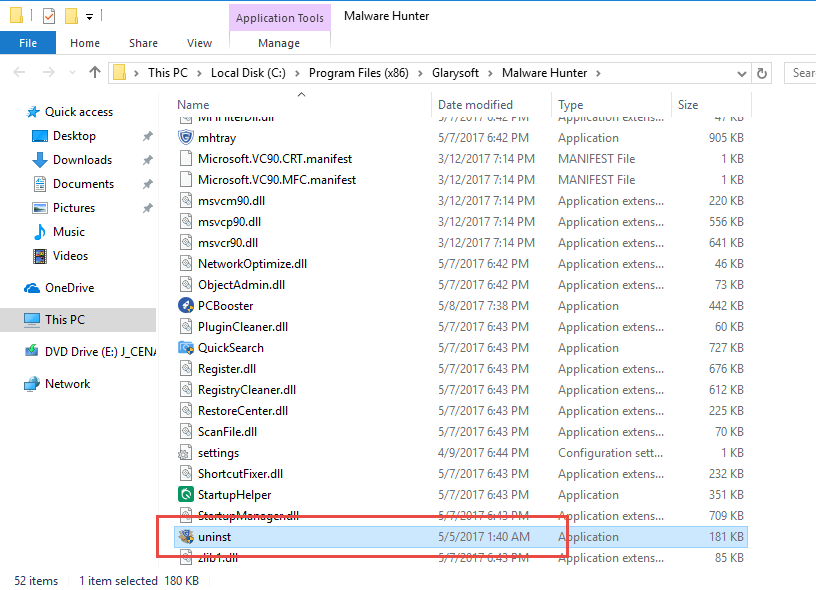Click the Search input field
This screenshot has height=590, width=816.
(800, 73)
